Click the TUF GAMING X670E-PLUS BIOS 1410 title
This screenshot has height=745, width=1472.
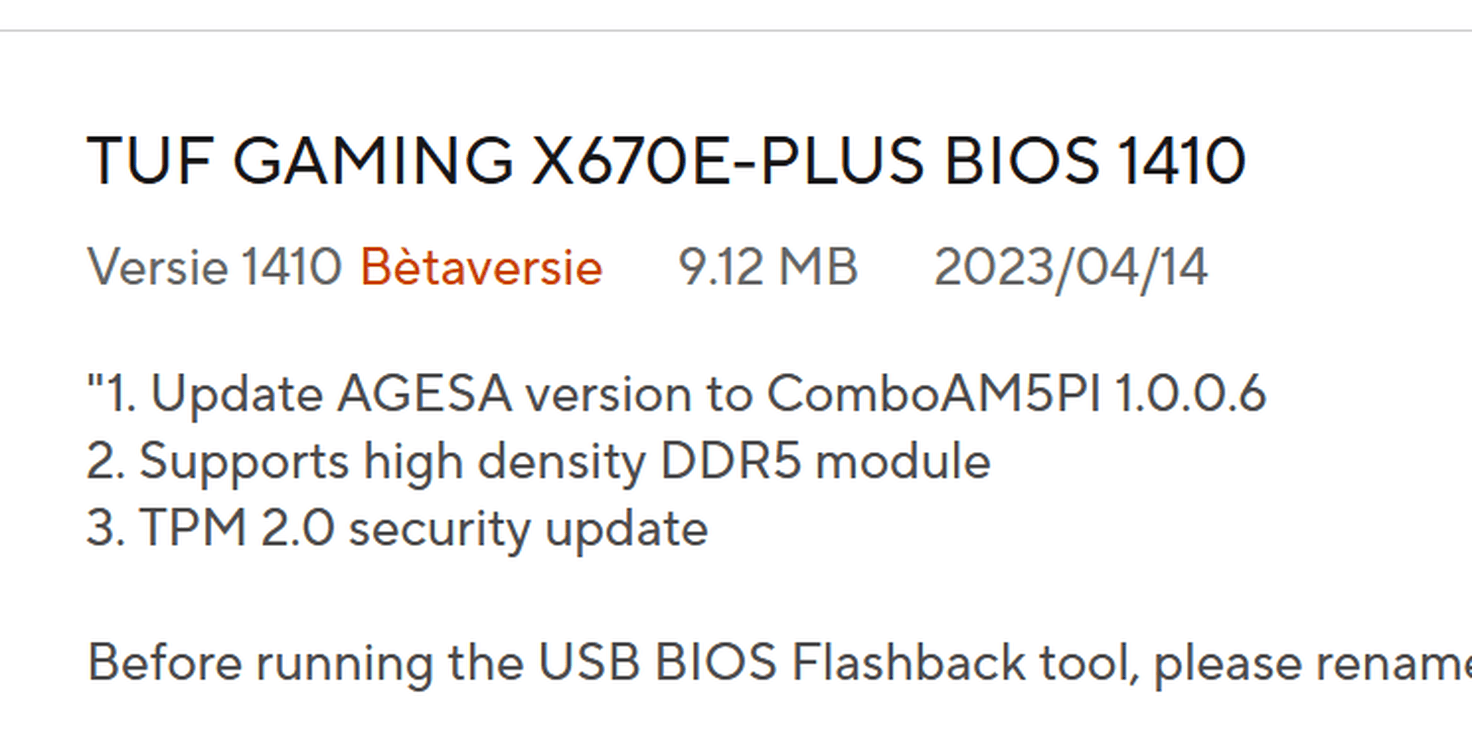[x=665, y=161]
